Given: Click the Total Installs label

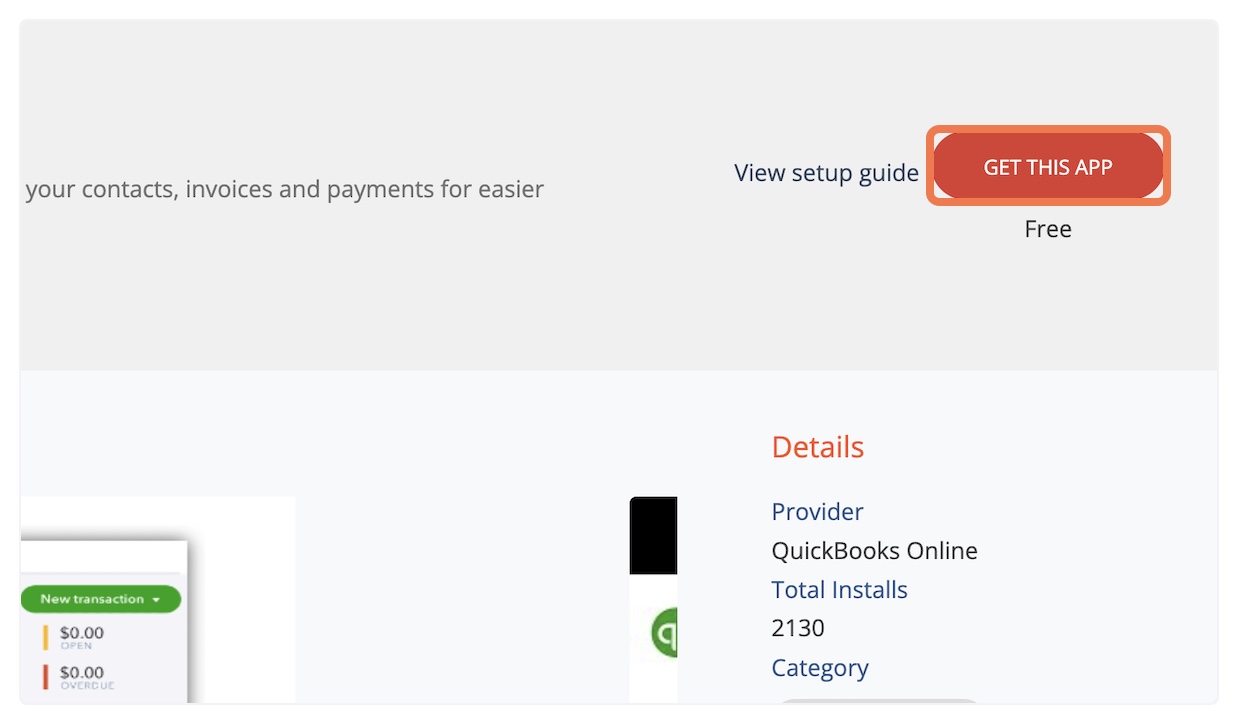Looking at the screenshot, I should click(839, 590).
